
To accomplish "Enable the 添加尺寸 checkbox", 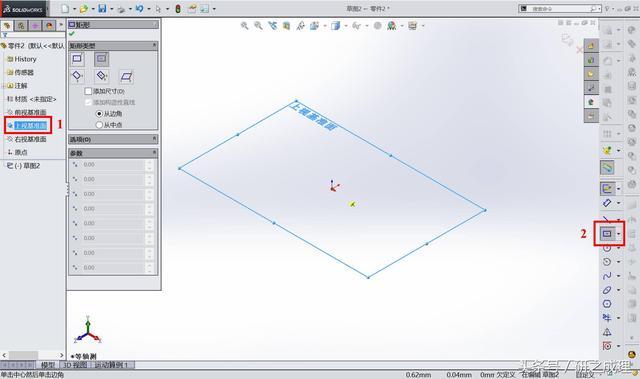I will (x=88, y=91).
